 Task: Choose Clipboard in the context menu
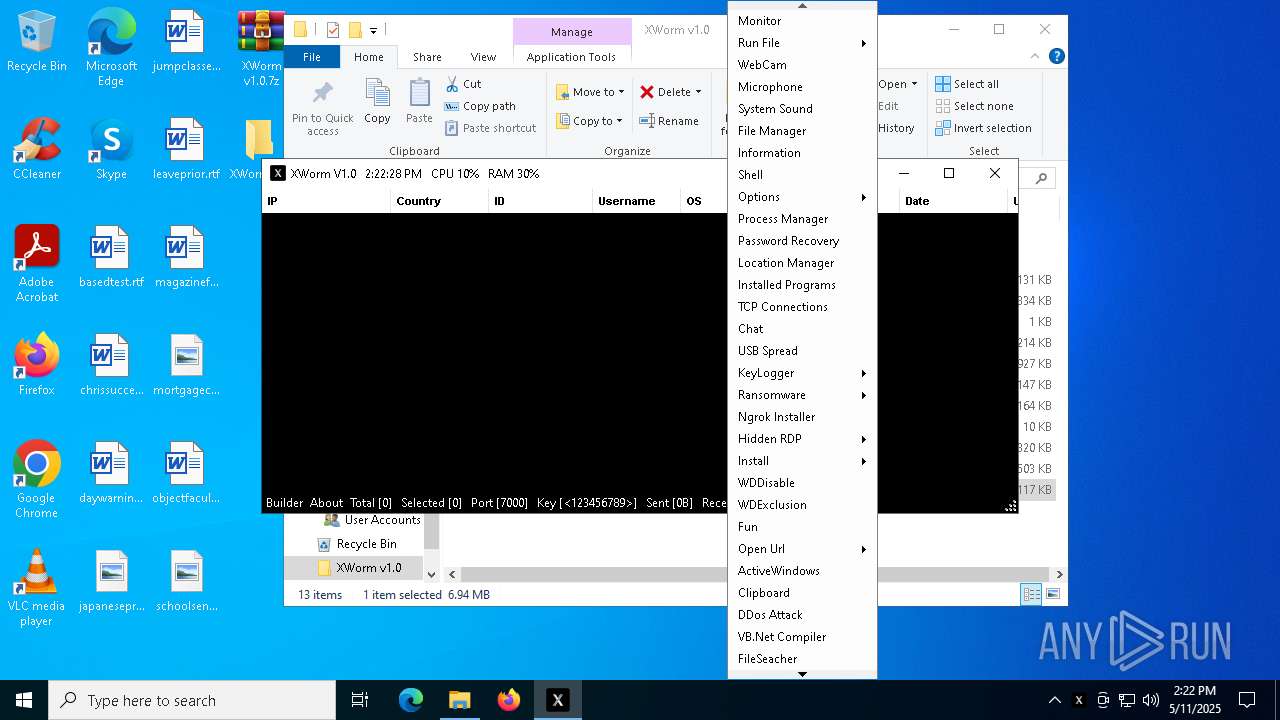coord(802,593)
